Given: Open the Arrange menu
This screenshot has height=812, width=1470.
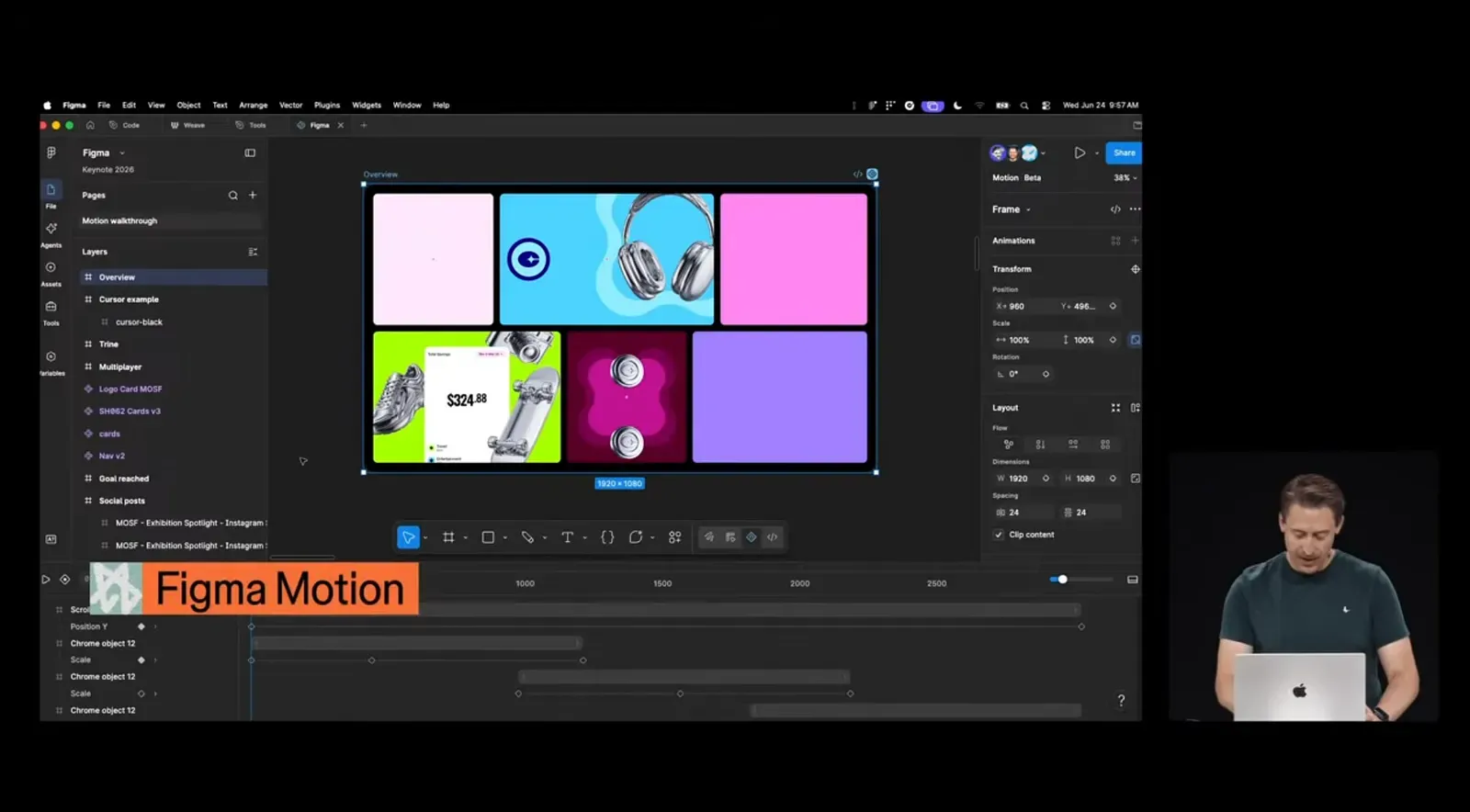Looking at the screenshot, I should [254, 106].
